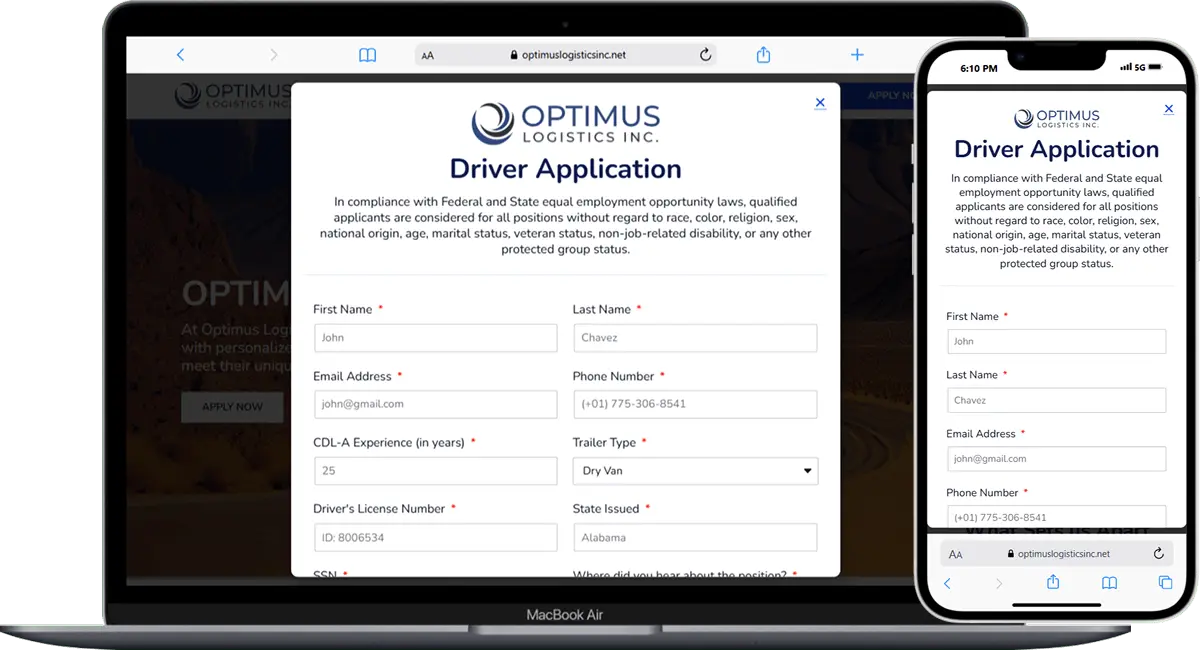Screen dimensions: 1200x651
Task: Focus the Email Address field on laptop
Action: (435, 404)
